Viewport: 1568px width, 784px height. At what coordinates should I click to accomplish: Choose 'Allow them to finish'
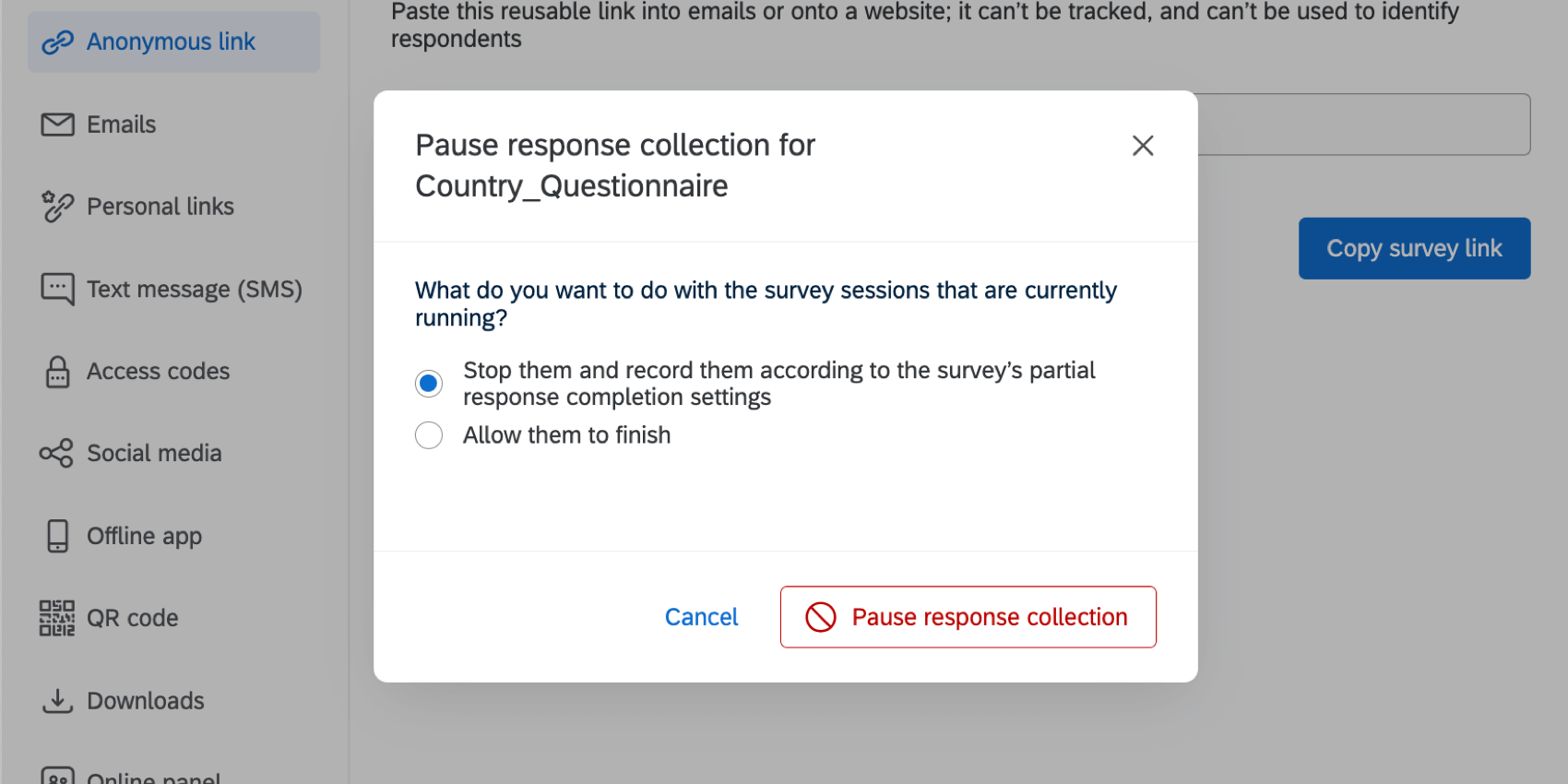429,434
